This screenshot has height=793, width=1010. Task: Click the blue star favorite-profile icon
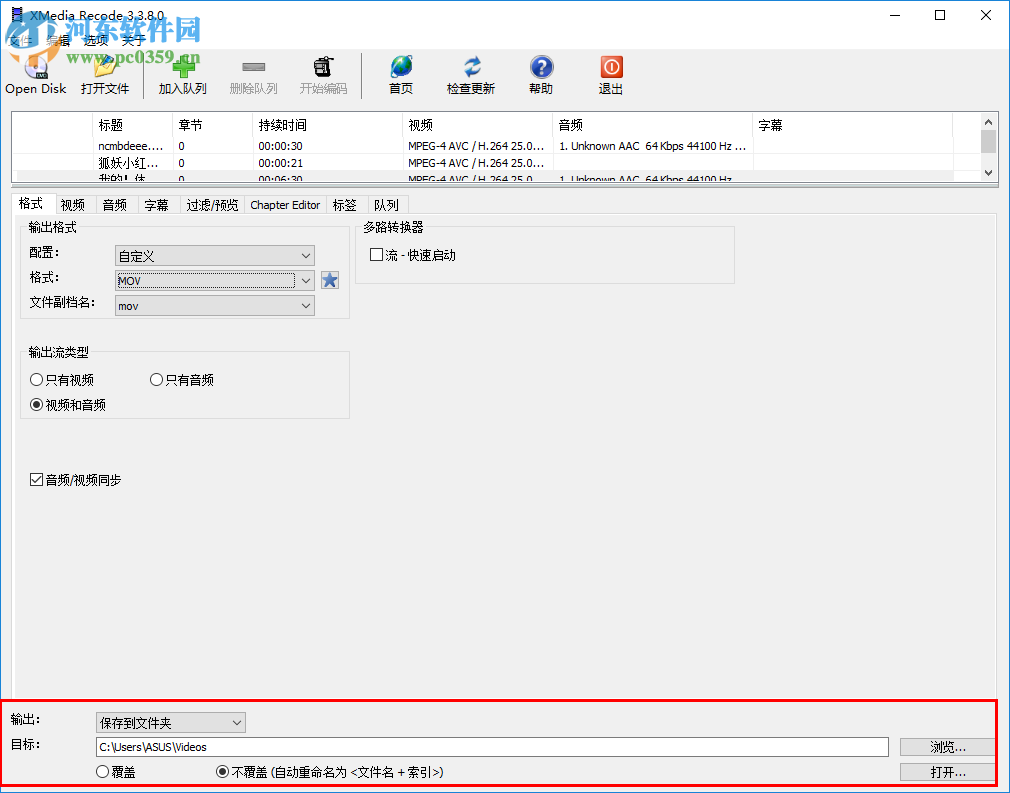(x=330, y=280)
